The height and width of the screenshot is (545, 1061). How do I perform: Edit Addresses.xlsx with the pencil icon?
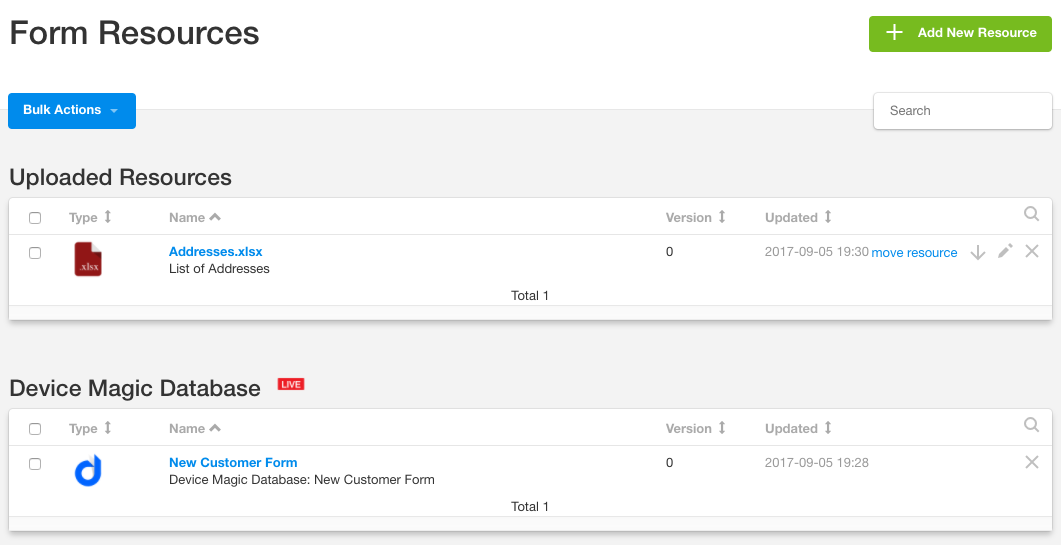[1006, 251]
